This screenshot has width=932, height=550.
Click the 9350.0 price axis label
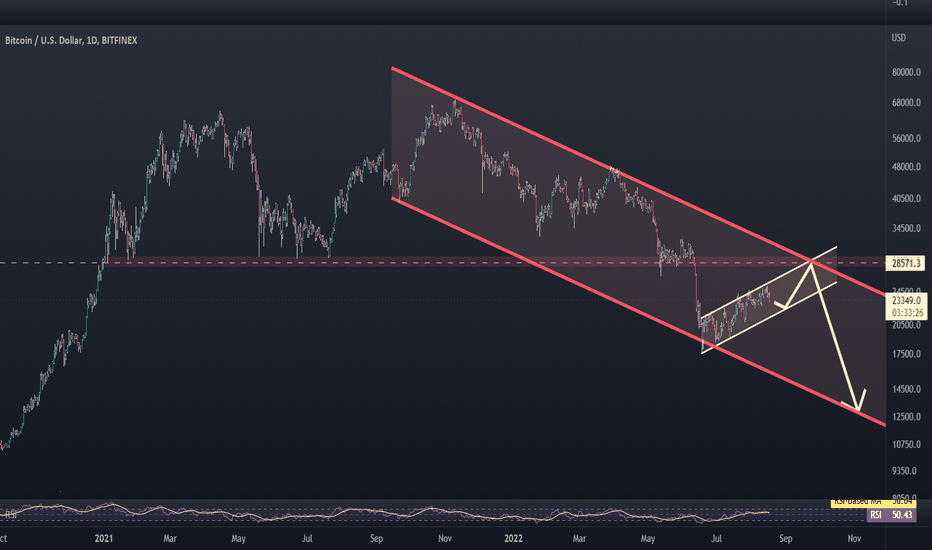pos(904,471)
